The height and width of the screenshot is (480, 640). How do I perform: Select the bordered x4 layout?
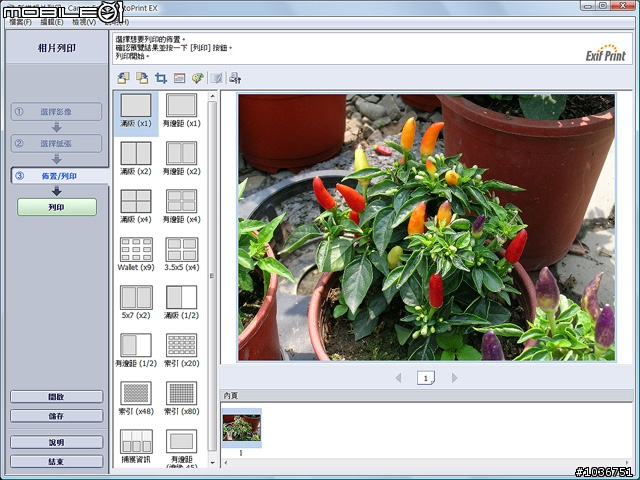181,206
